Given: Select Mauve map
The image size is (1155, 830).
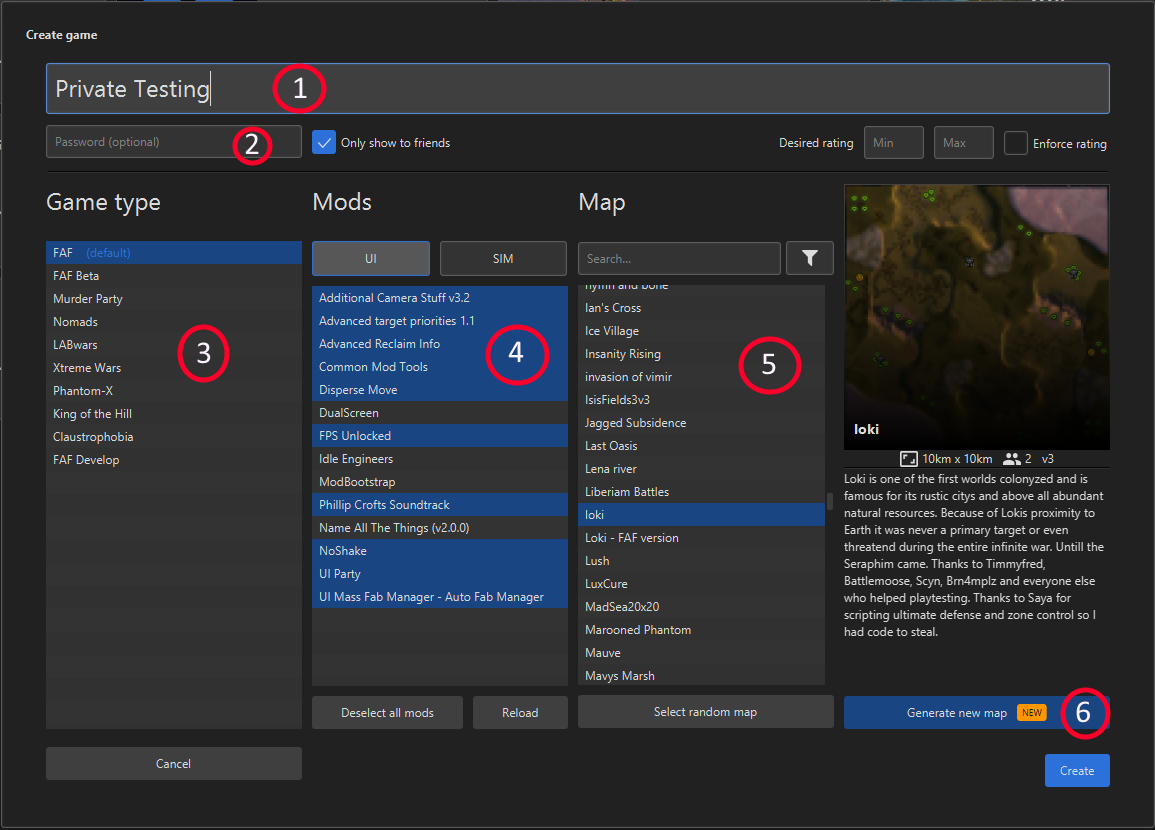Looking at the screenshot, I should pos(701,653).
